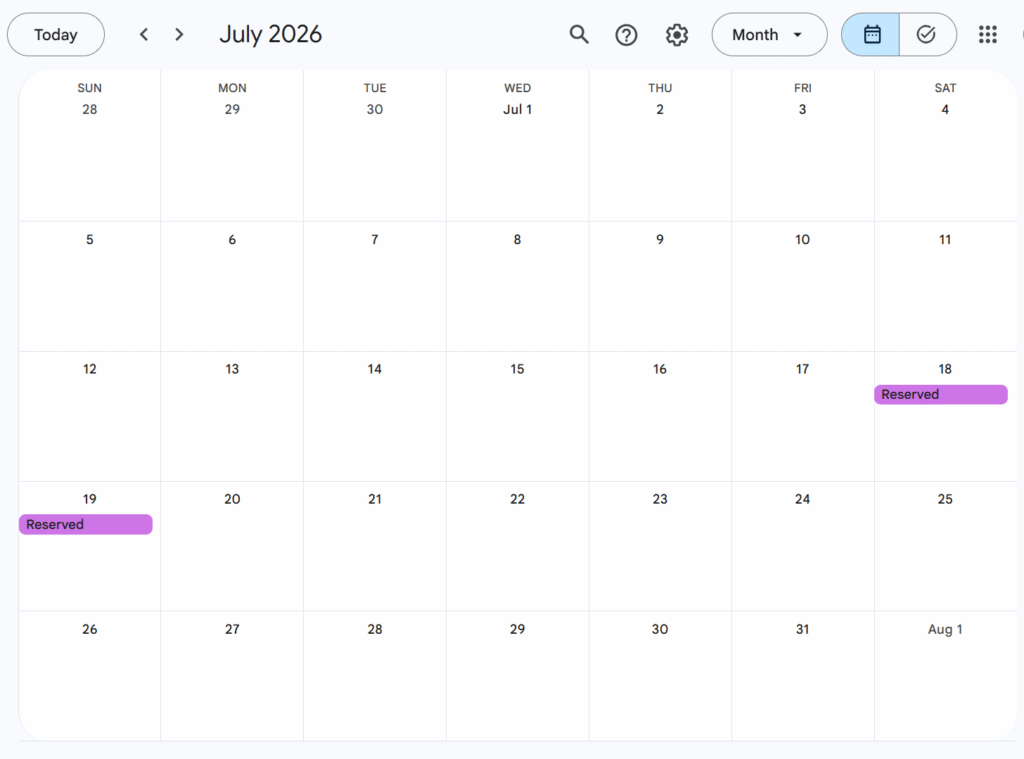
Task: Go to next month arrow
Action: [179, 35]
